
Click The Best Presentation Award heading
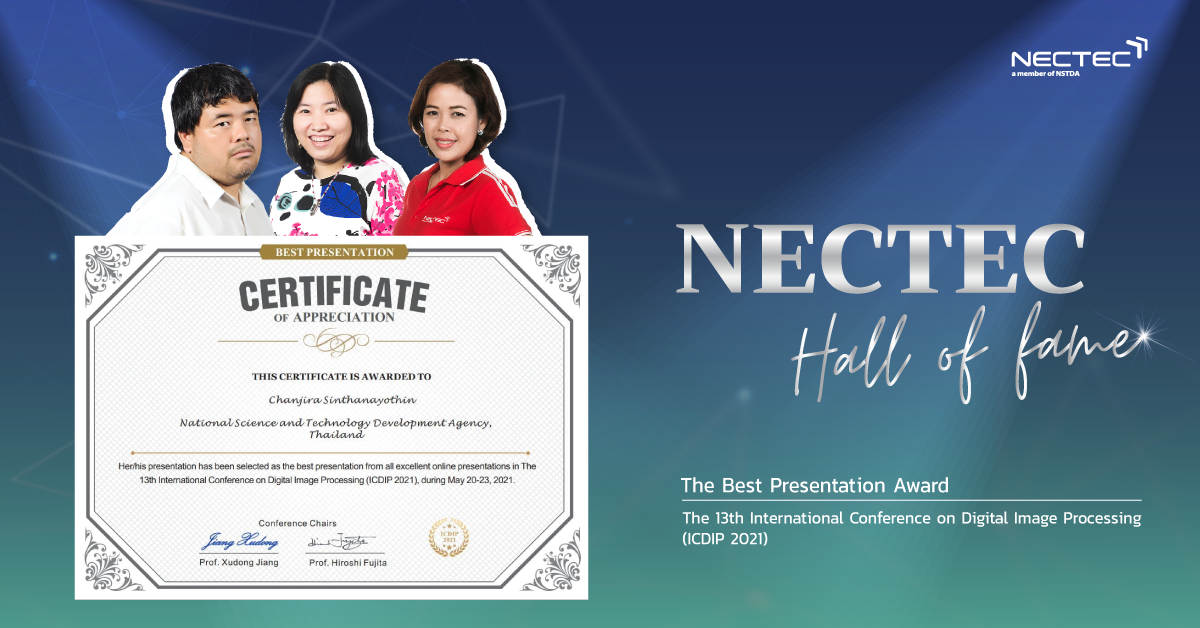click(x=814, y=486)
